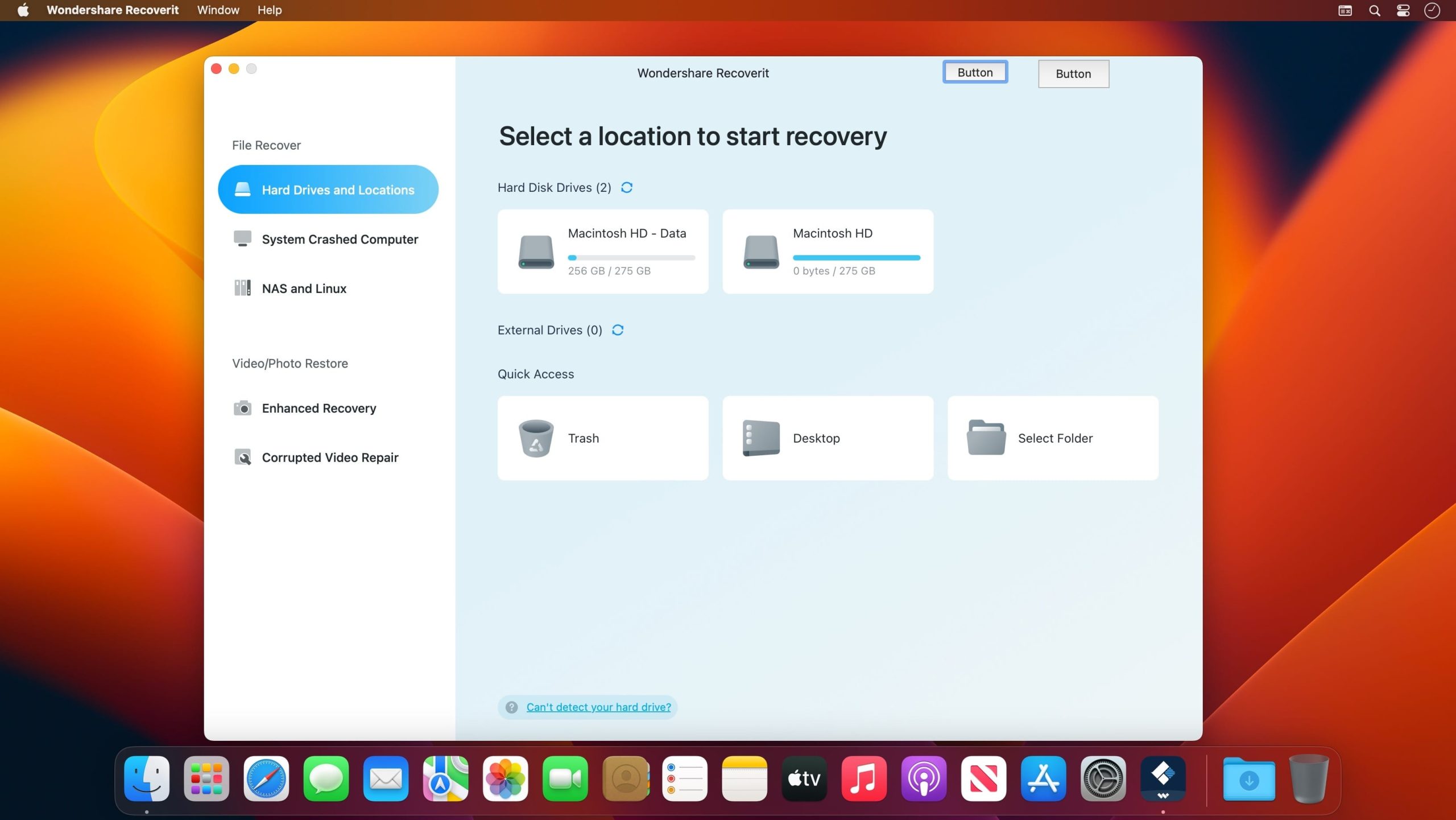Refresh the Hard Disk Drives list
The height and width of the screenshot is (820, 1456).
pos(627,187)
